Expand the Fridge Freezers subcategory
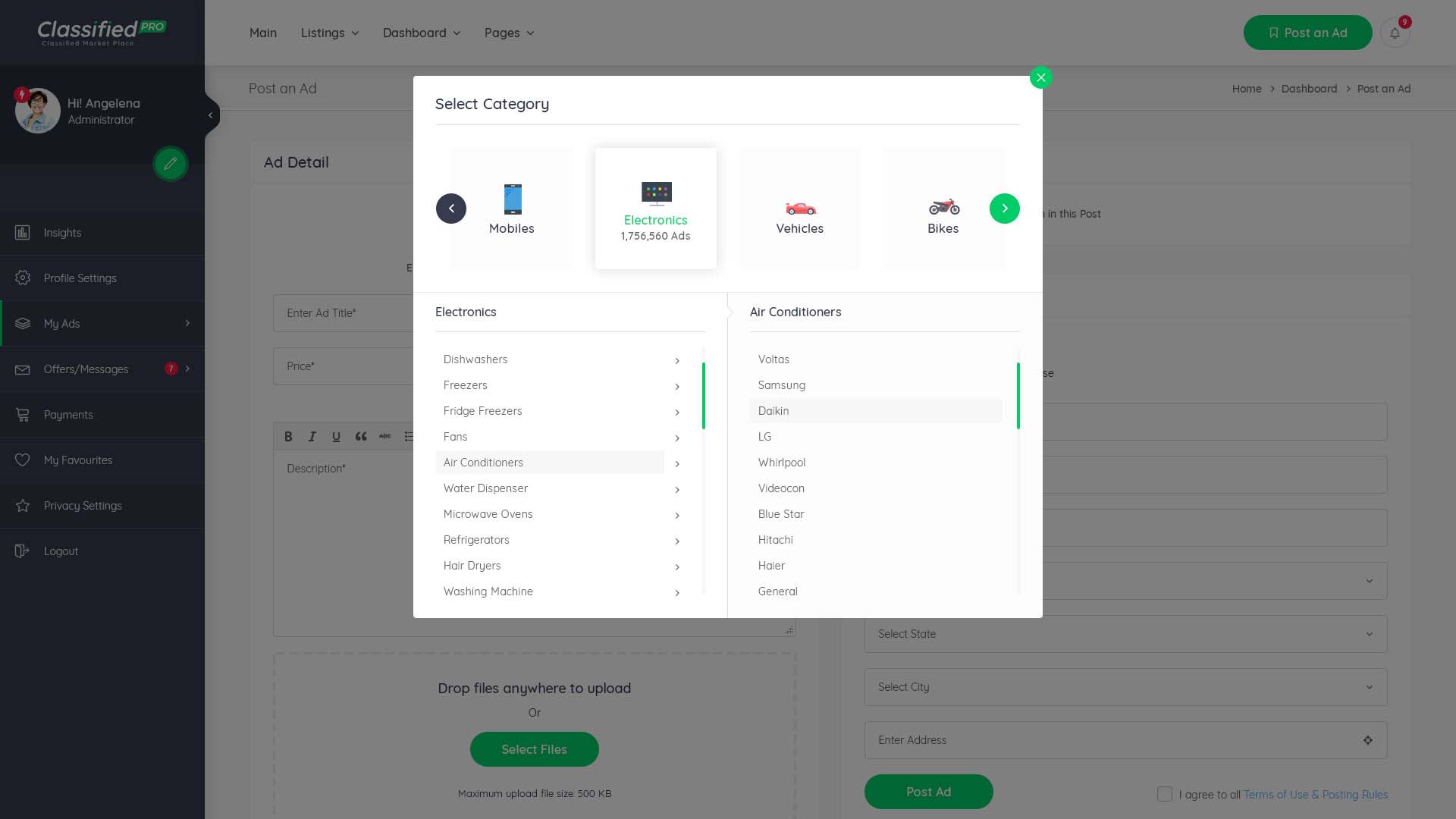1456x819 pixels. [677, 412]
